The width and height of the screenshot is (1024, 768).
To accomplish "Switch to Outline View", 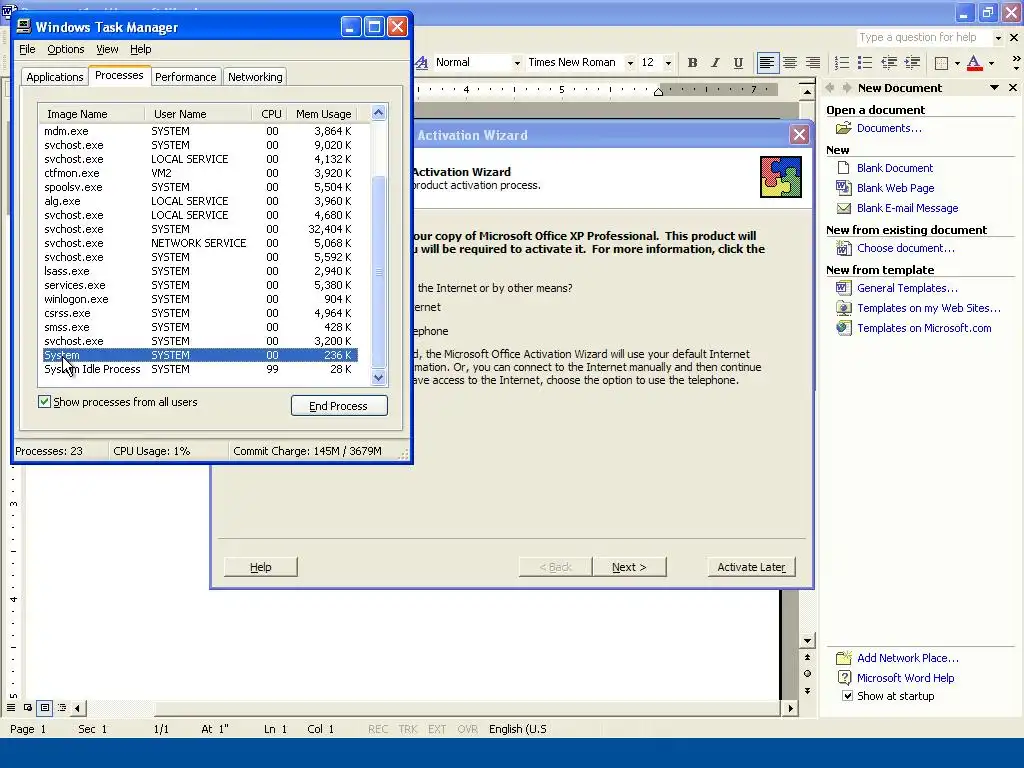I will [x=62, y=707].
